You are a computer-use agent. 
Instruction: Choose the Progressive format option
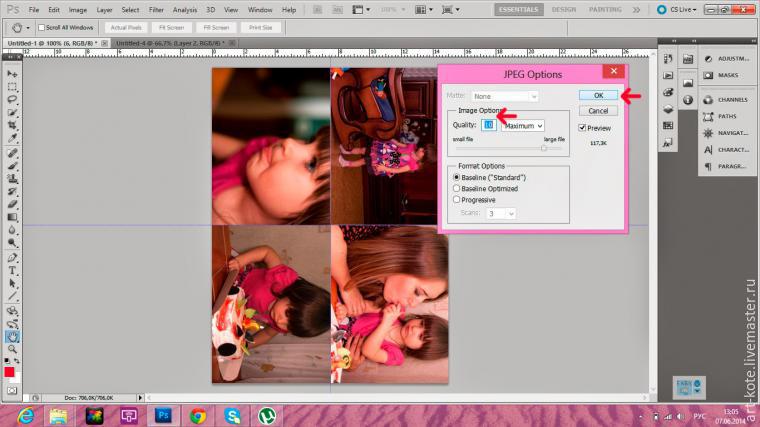click(x=457, y=199)
